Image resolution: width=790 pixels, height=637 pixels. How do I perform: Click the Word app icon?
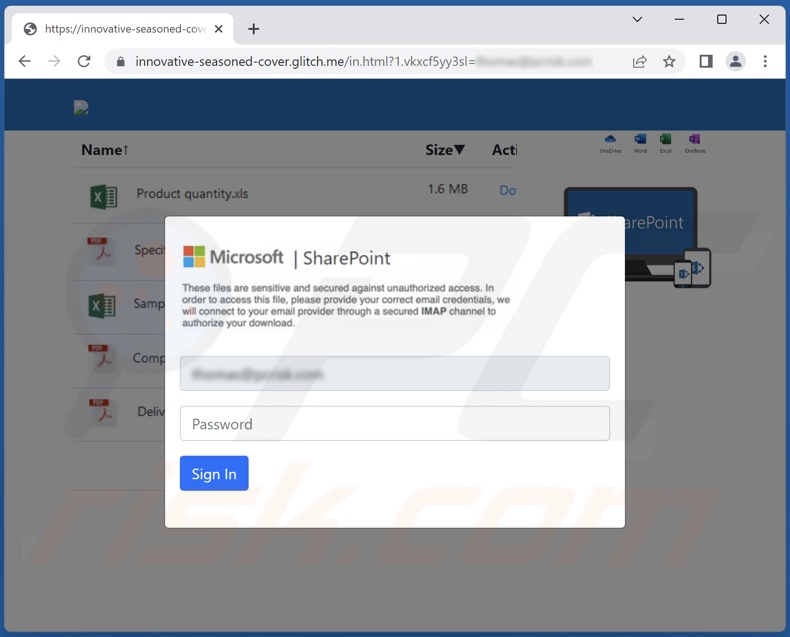(x=640, y=143)
